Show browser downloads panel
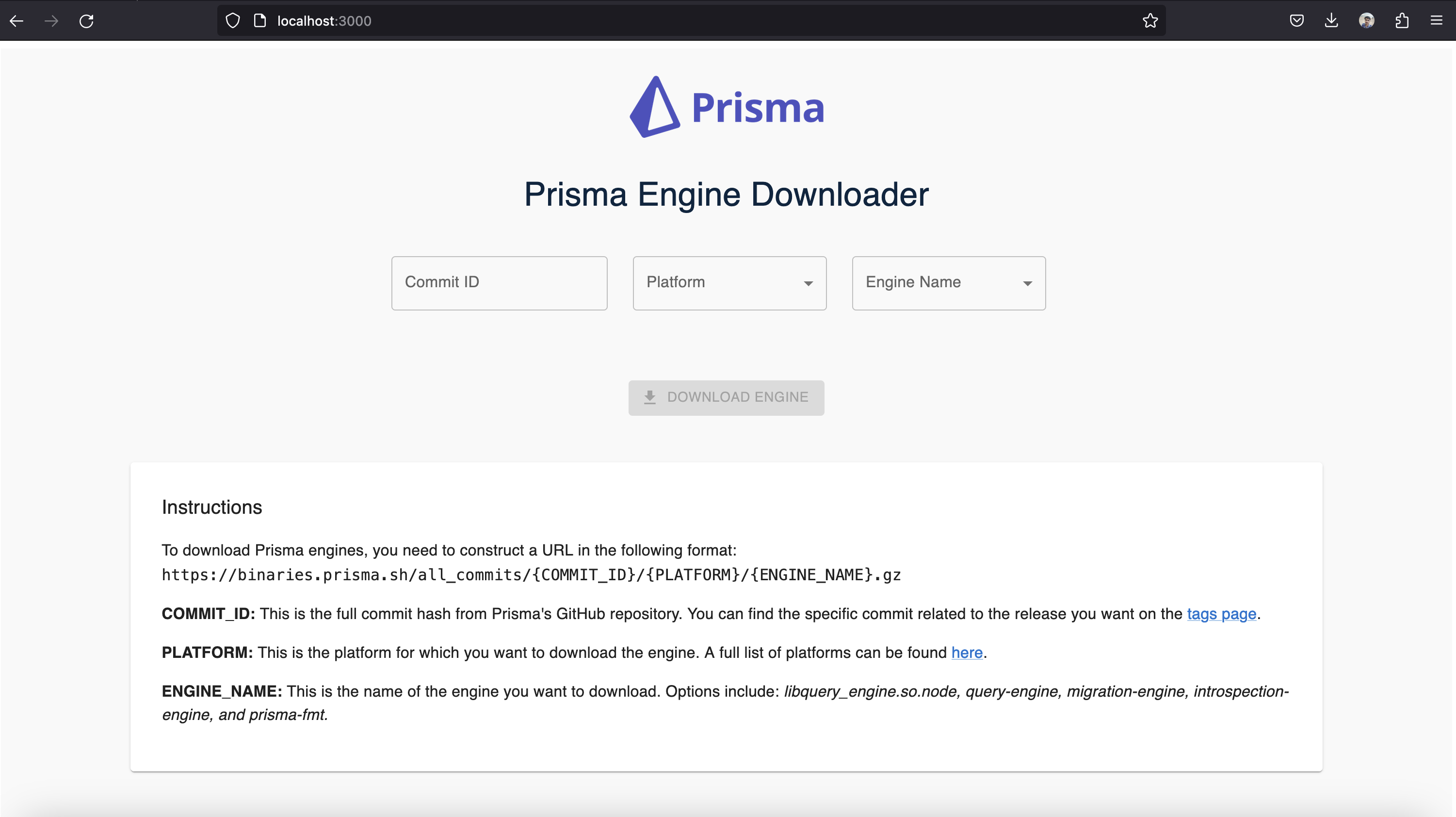1456x817 pixels. pos(1331,21)
